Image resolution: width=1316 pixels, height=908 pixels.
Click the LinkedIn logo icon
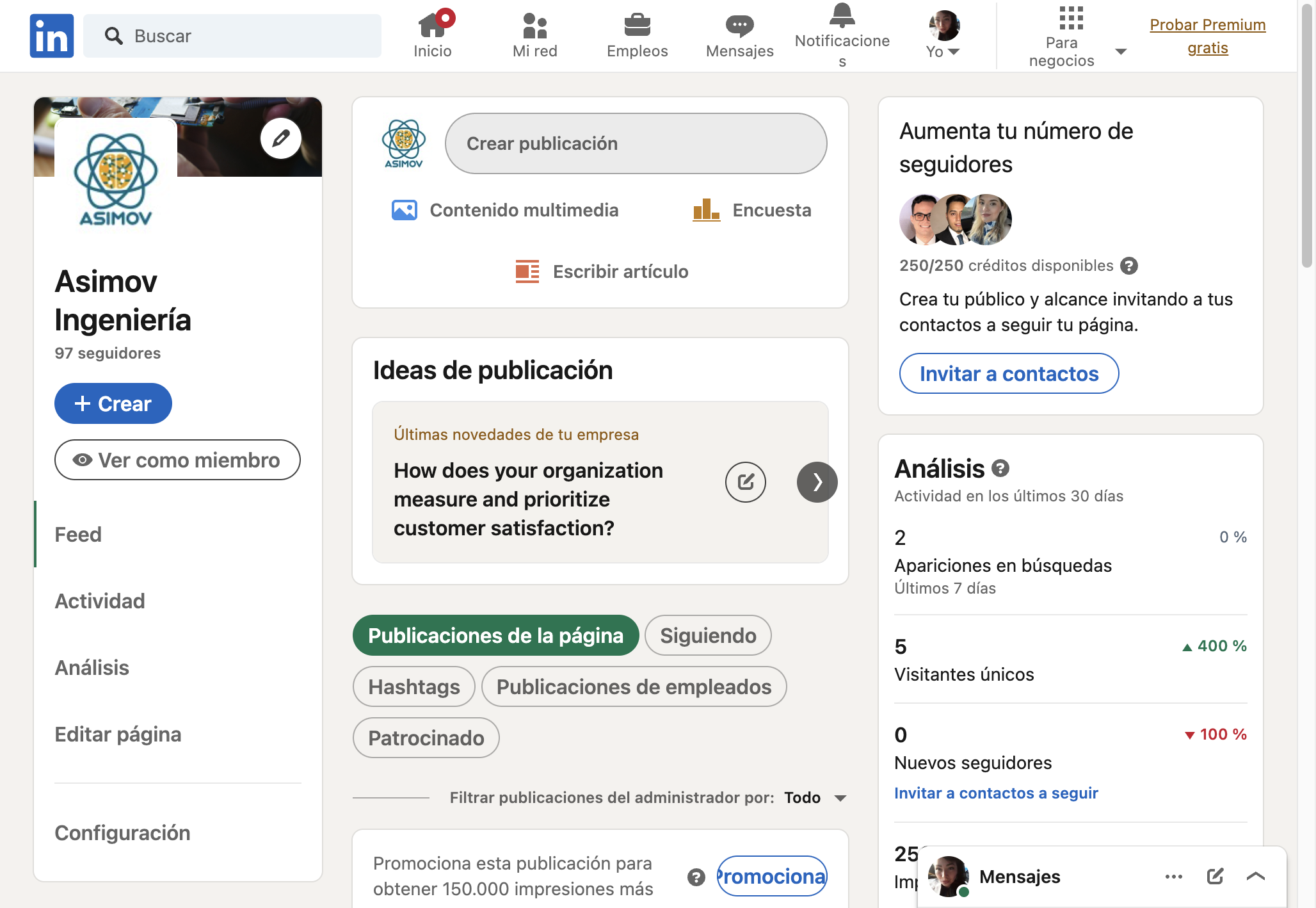tap(52, 36)
